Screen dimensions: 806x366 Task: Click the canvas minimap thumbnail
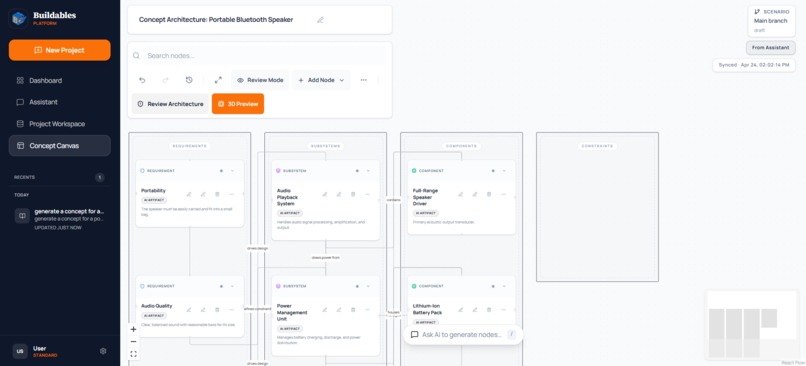[752, 325]
